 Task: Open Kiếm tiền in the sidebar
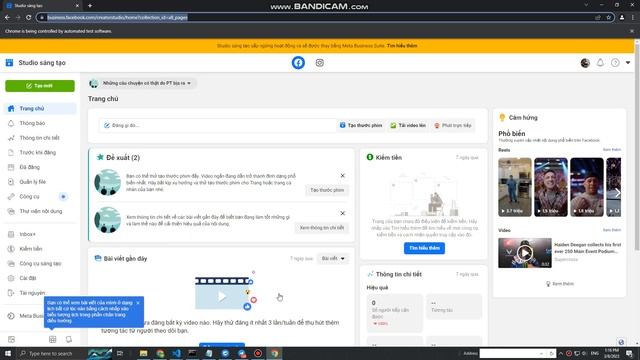click(40, 249)
